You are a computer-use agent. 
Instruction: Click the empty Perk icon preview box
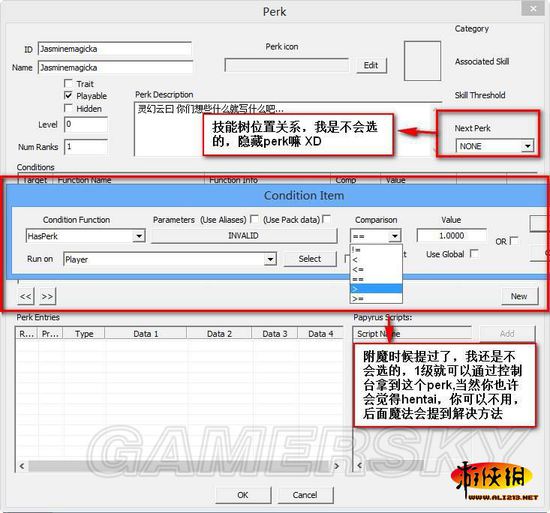422,61
